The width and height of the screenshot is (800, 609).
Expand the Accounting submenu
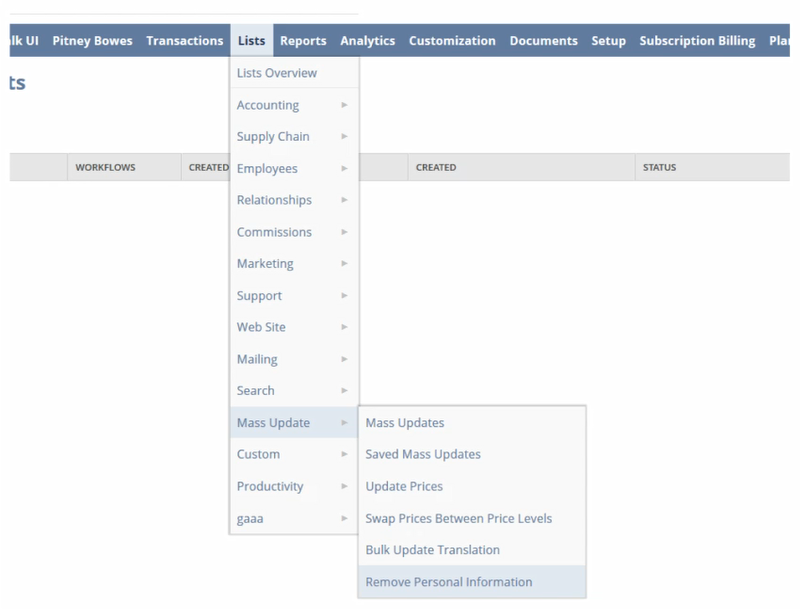coord(294,105)
